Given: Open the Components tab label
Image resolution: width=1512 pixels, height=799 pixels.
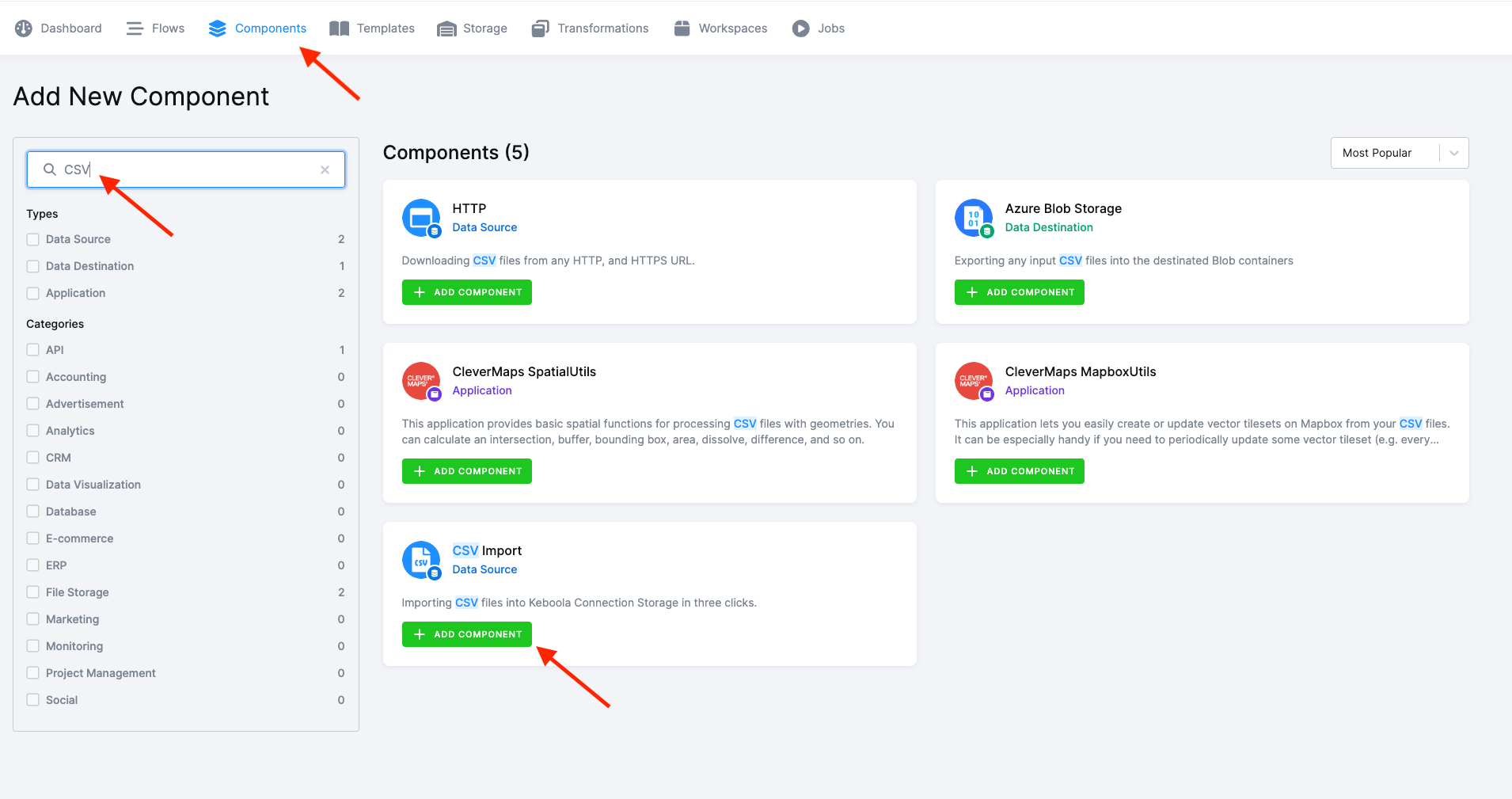Looking at the screenshot, I should coord(271,29).
